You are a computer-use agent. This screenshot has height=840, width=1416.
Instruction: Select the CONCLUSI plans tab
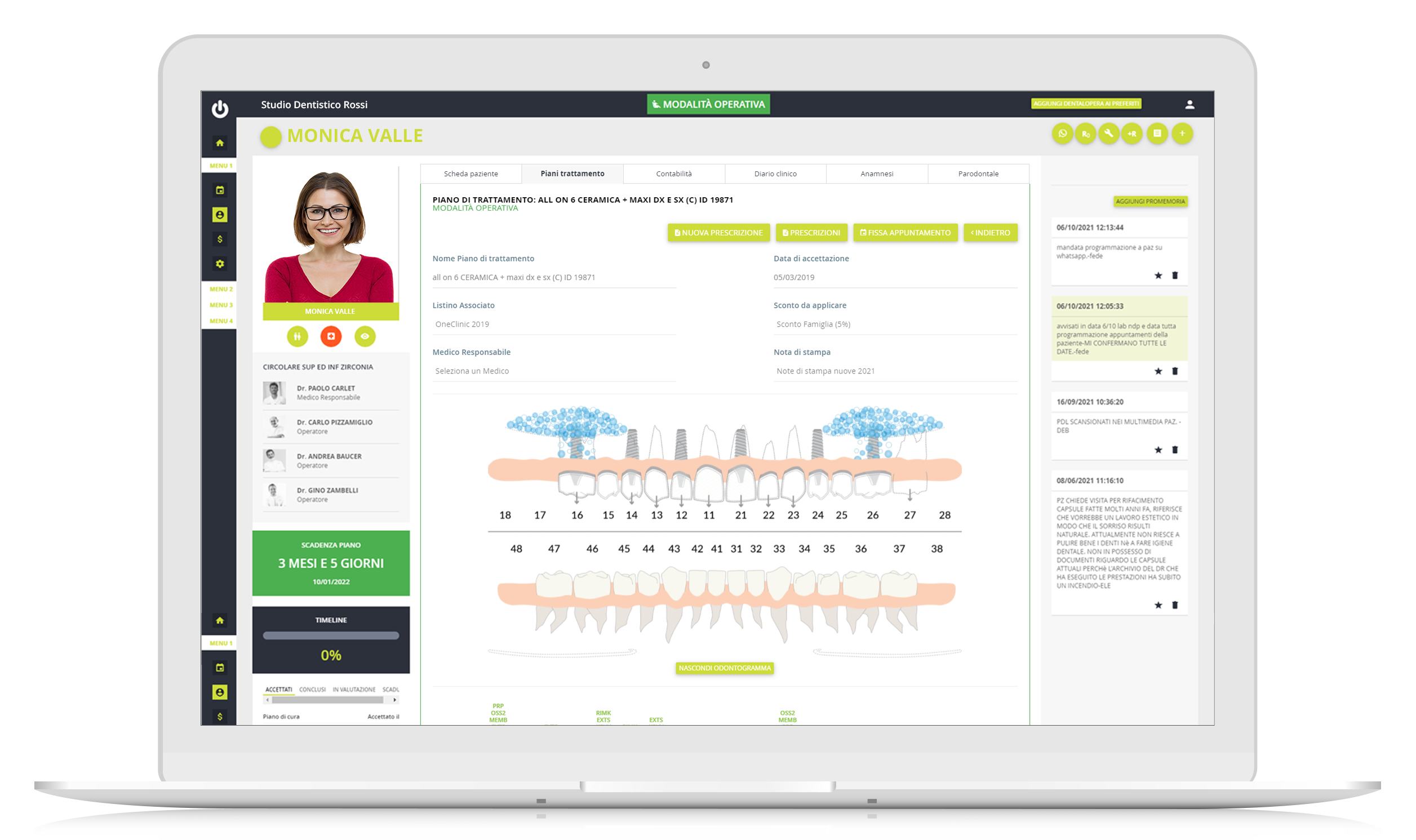click(312, 690)
